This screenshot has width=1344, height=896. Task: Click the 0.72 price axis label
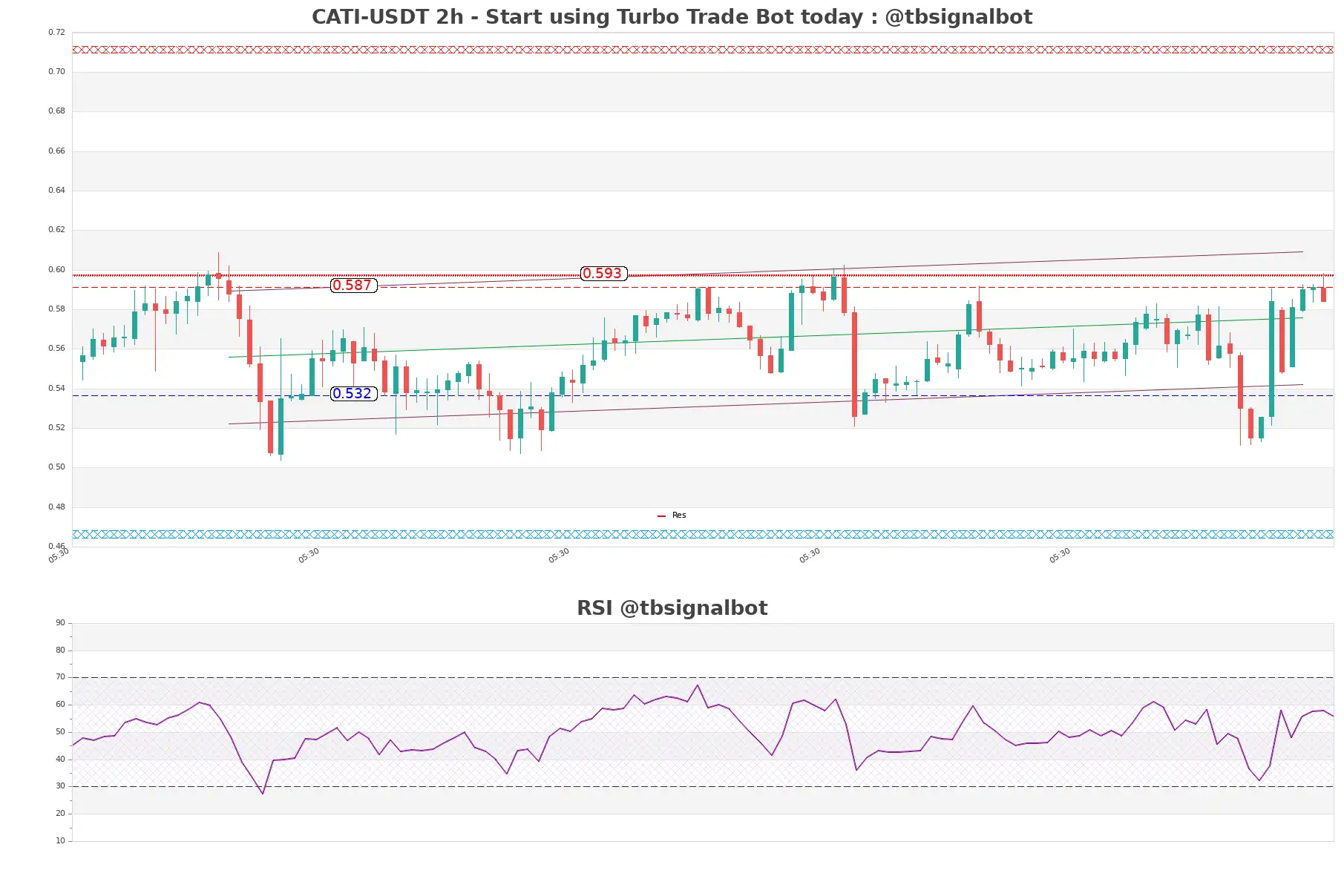pyautogui.click(x=56, y=33)
